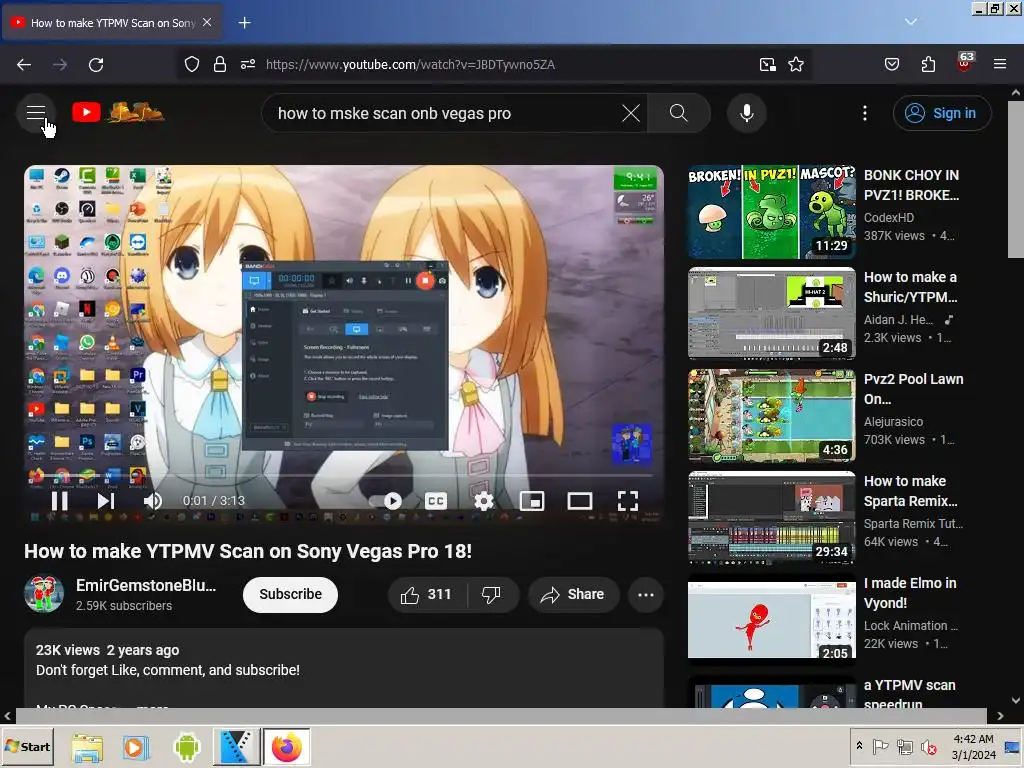Bookmark this page with star
Screen dimensions: 1024x768
tap(795, 64)
